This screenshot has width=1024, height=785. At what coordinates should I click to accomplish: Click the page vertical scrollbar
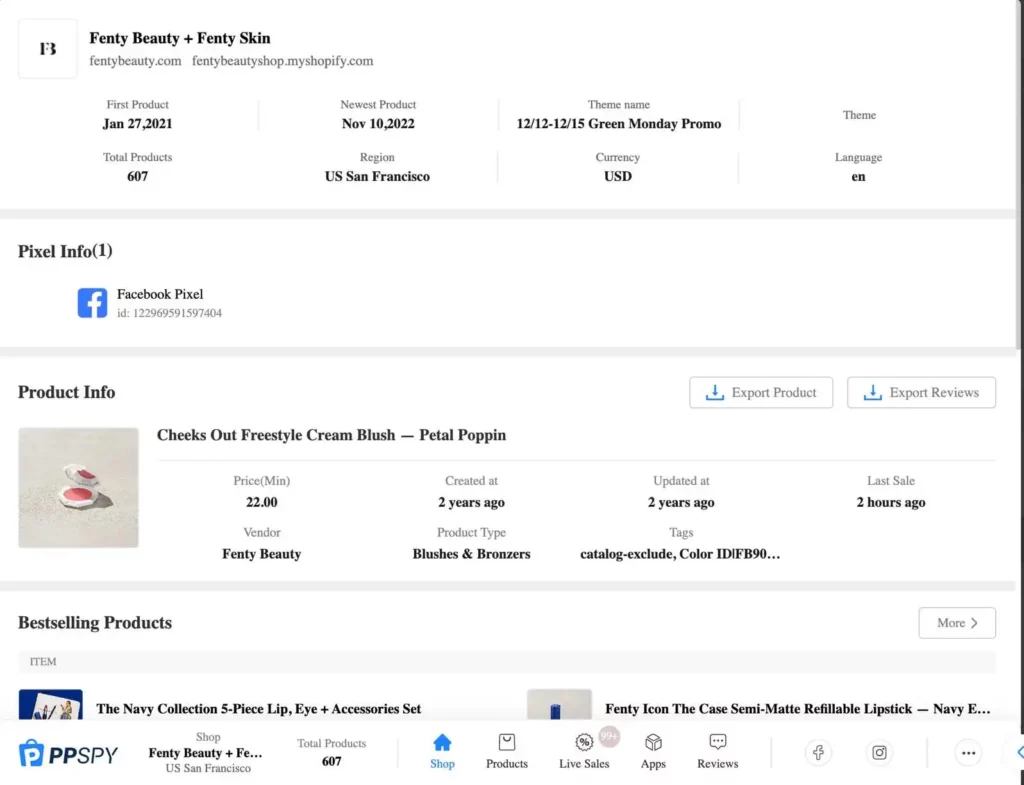tap(1019, 176)
